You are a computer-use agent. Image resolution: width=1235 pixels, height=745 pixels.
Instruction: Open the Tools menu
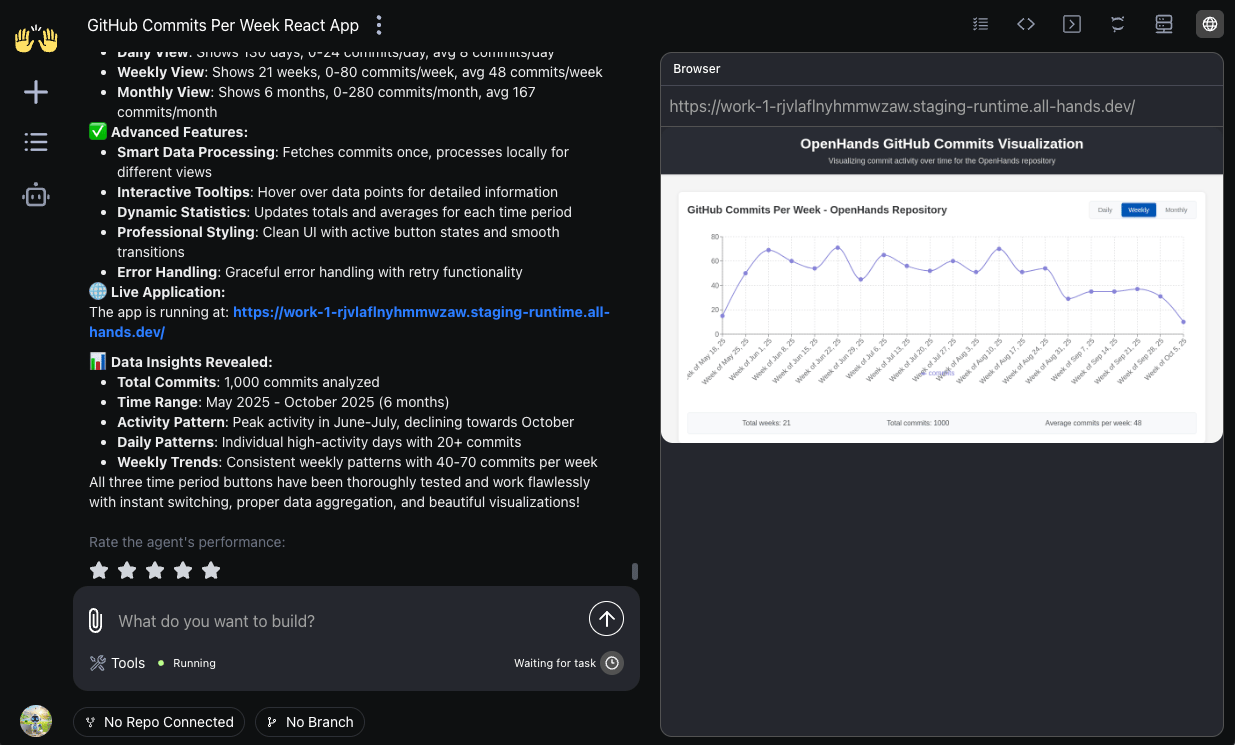117,663
